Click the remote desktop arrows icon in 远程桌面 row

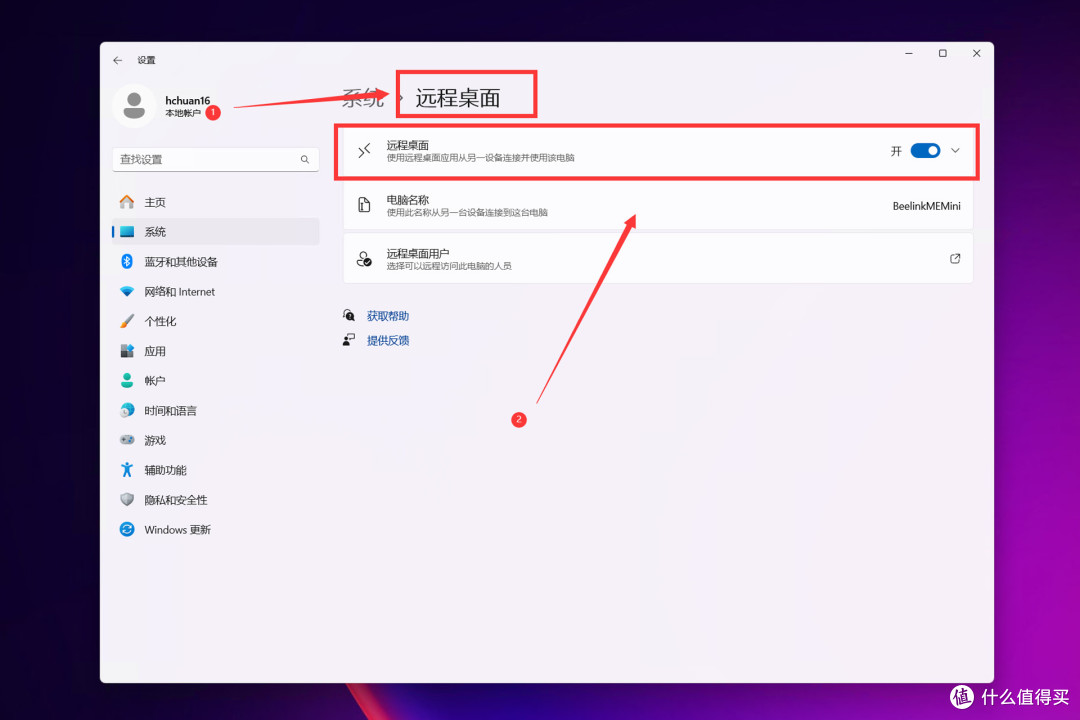tap(364, 151)
